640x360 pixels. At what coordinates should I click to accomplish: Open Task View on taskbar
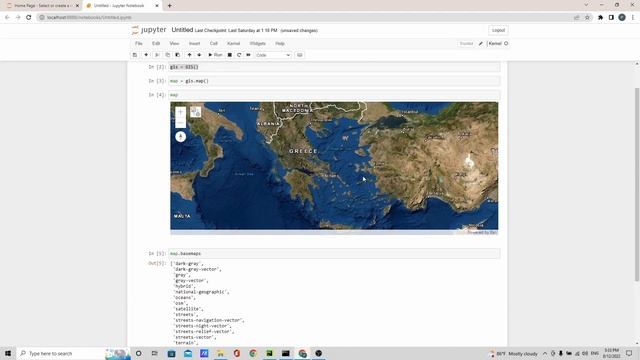pyautogui.click(x=155, y=353)
